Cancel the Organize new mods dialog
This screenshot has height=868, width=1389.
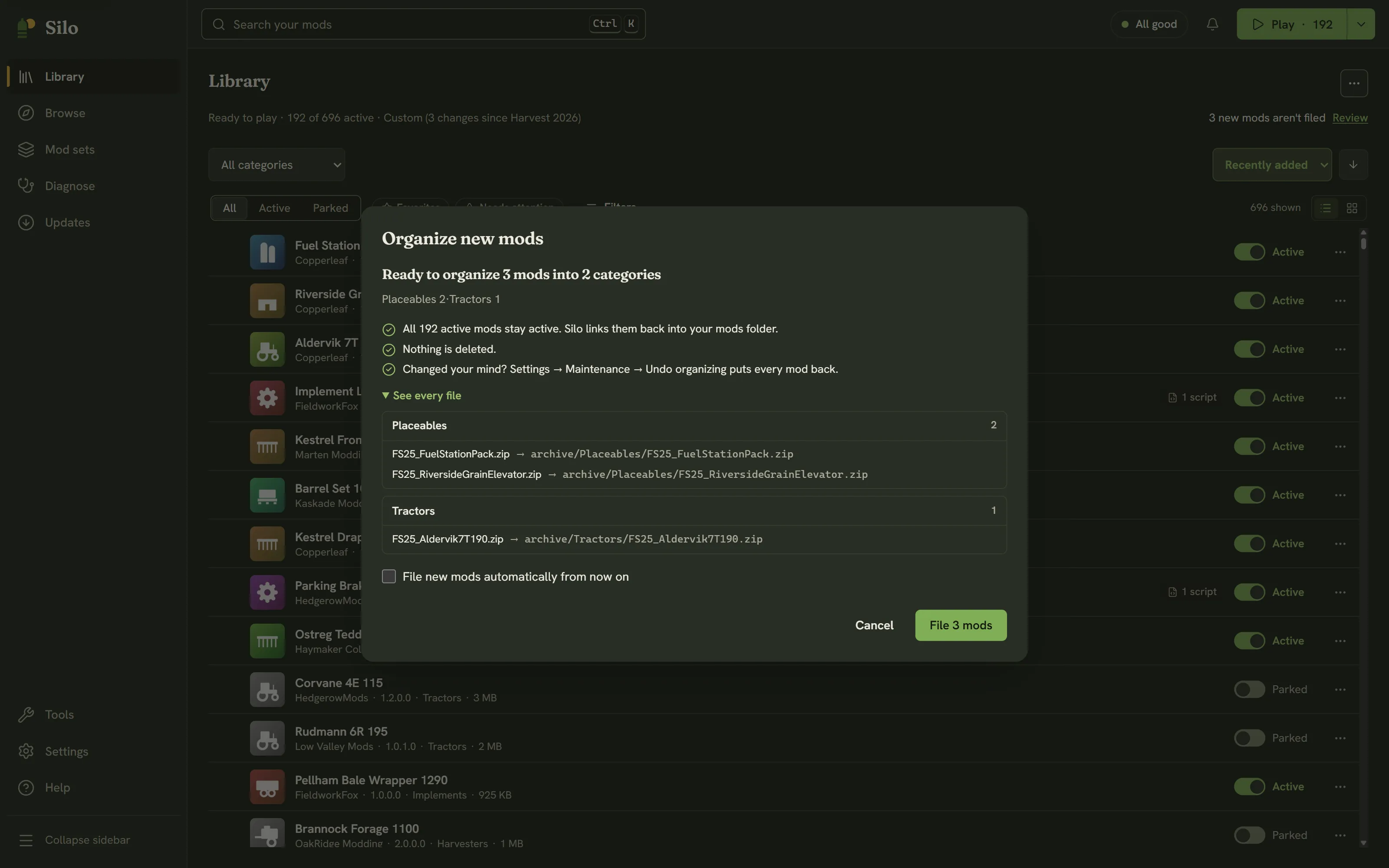[x=874, y=626]
